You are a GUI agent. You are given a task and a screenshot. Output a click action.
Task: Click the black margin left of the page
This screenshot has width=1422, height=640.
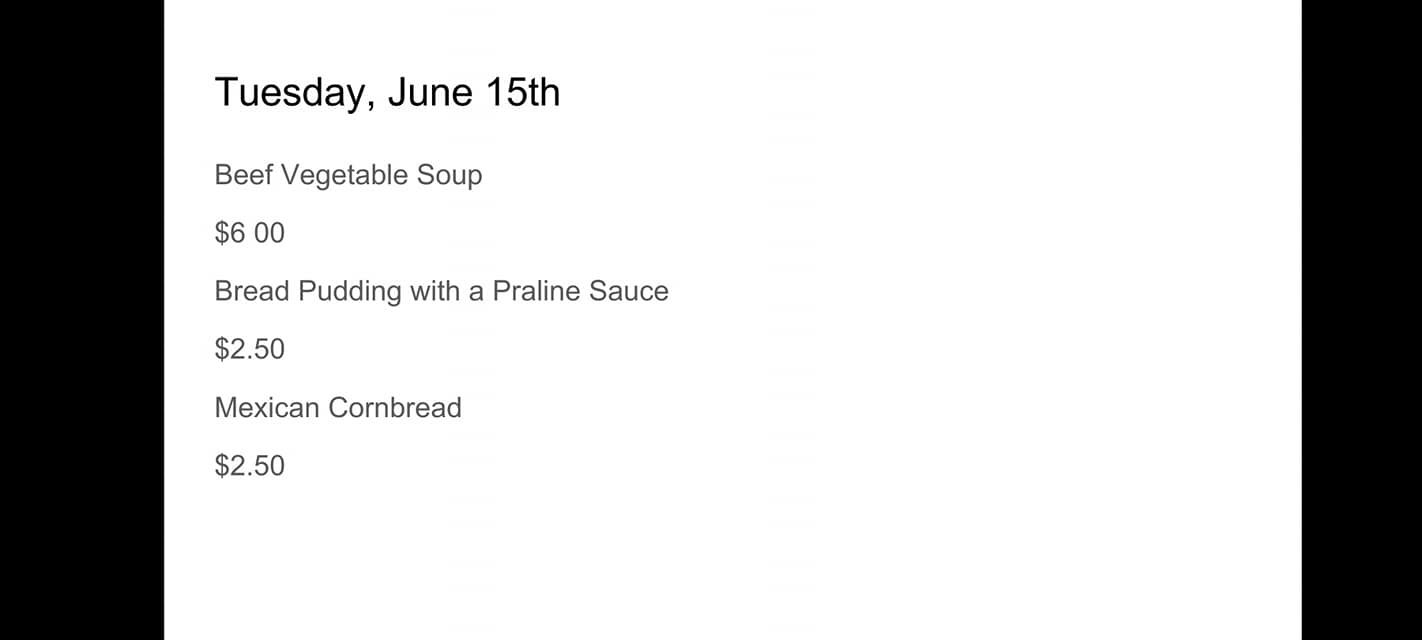(x=81, y=320)
